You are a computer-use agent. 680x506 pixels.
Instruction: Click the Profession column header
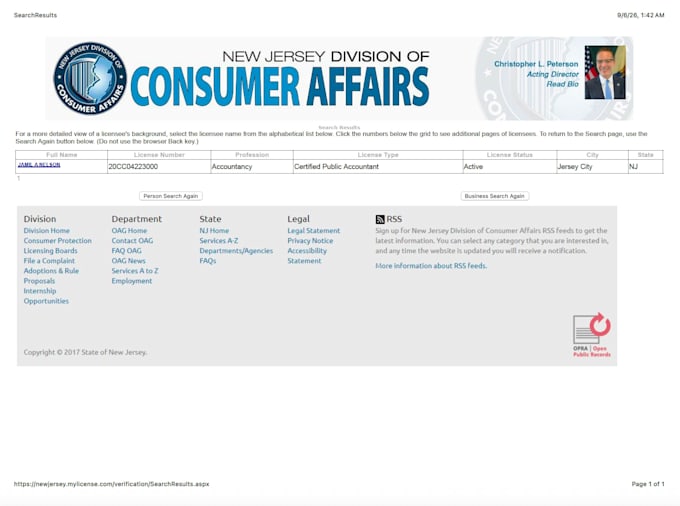click(252, 155)
